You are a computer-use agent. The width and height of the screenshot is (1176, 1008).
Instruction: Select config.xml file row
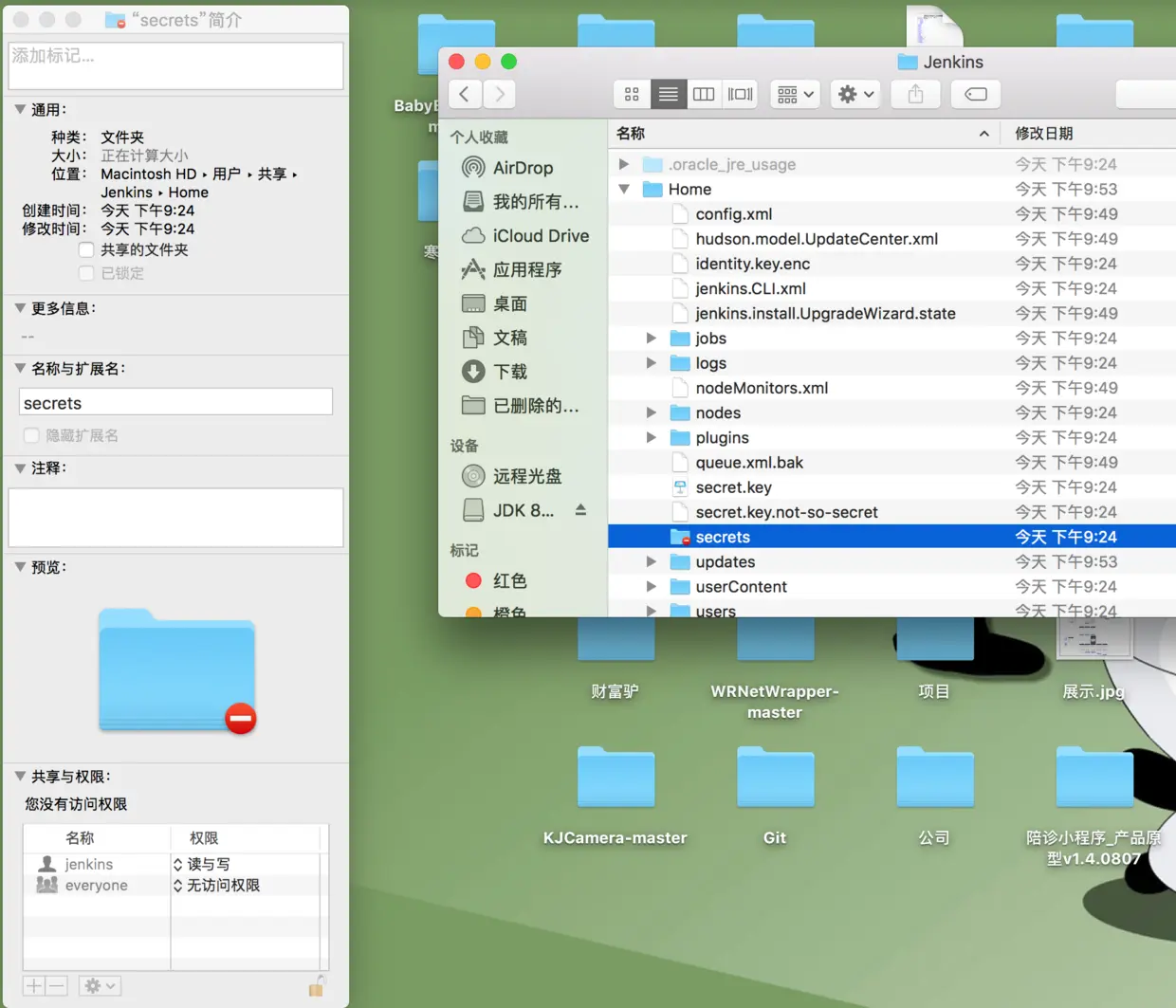[891, 213]
